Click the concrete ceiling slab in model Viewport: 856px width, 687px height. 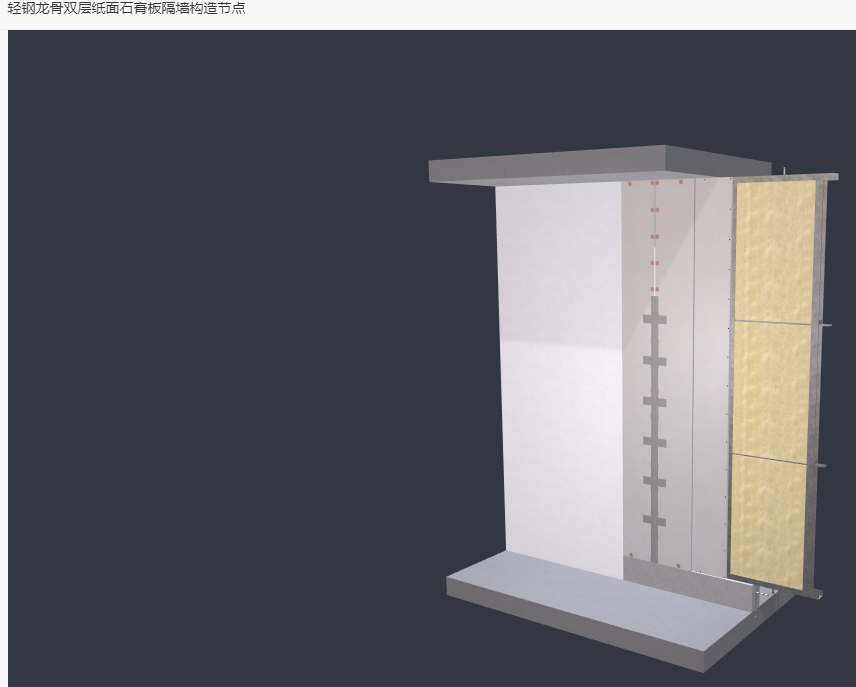[x=599, y=164]
